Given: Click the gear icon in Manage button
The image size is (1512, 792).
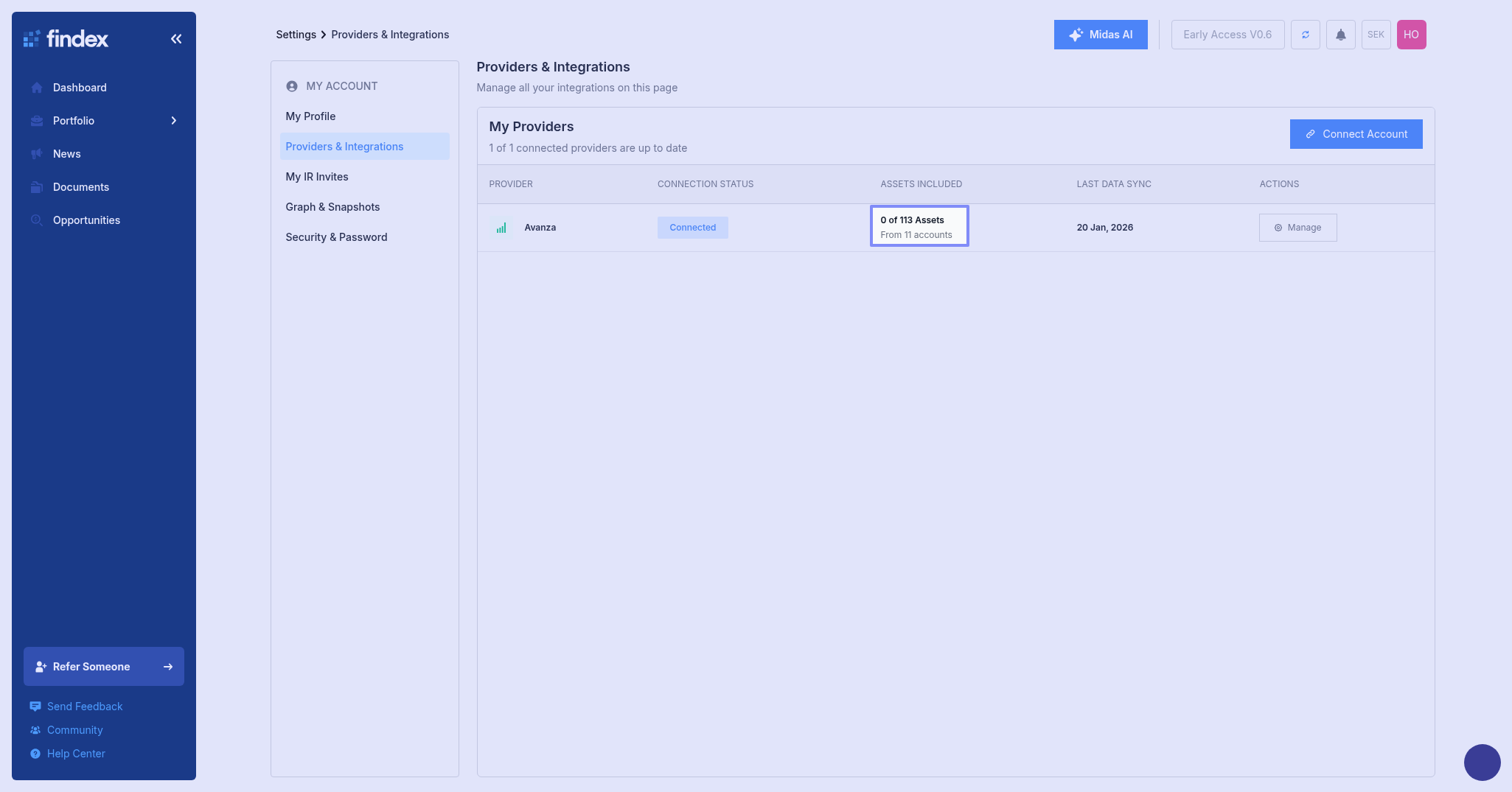Looking at the screenshot, I should pyautogui.click(x=1278, y=228).
